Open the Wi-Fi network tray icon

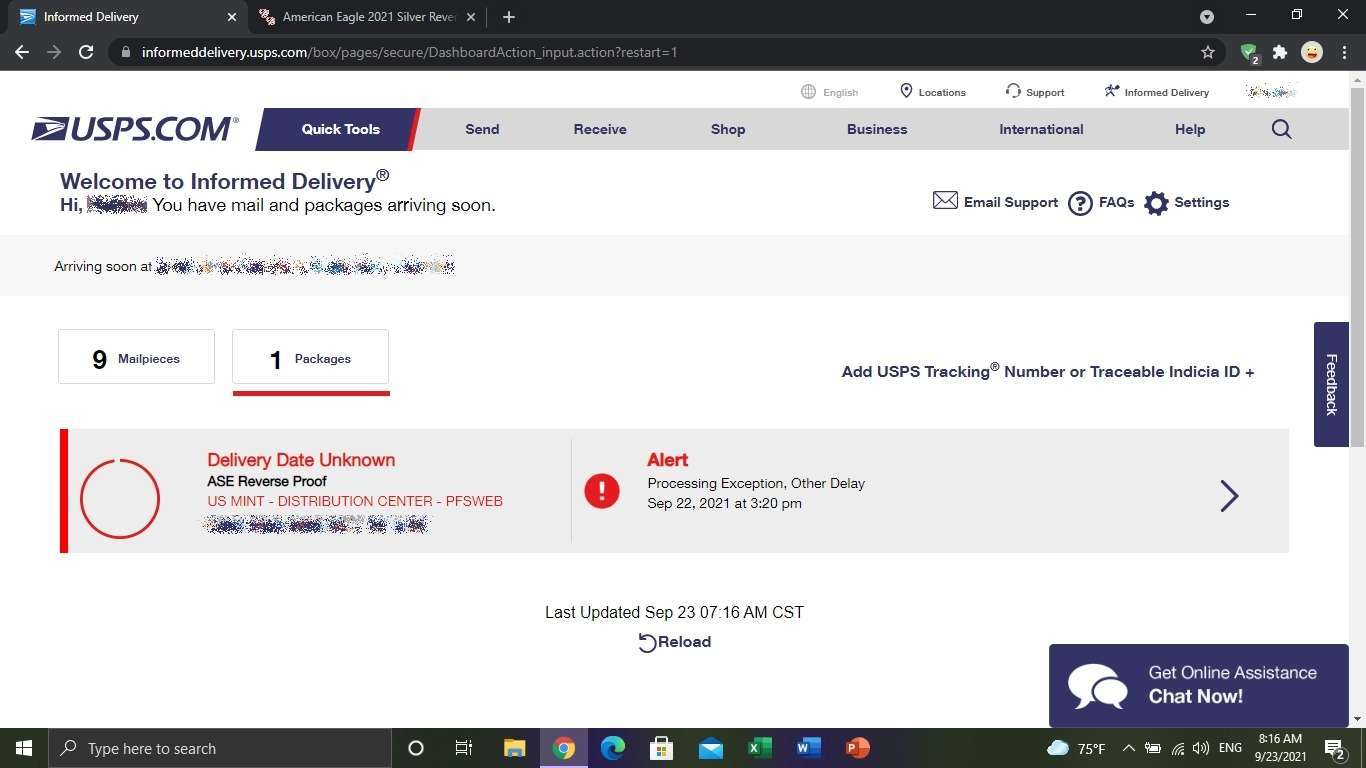pyautogui.click(x=1178, y=748)
